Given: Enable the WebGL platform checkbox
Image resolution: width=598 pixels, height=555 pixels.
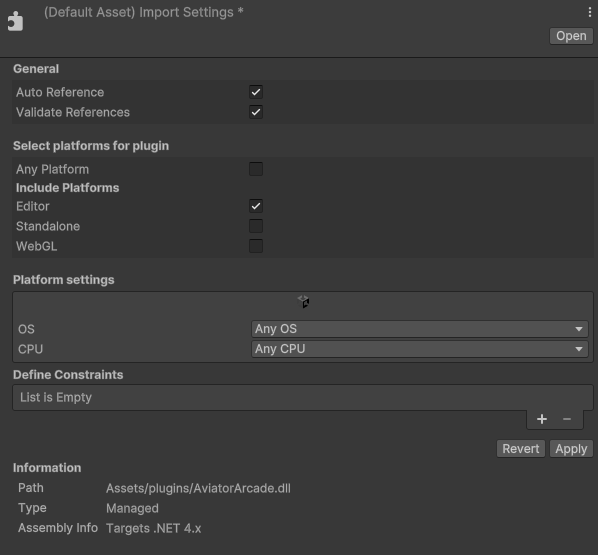Looking at the screenshot, I should (x=256, y=246).
